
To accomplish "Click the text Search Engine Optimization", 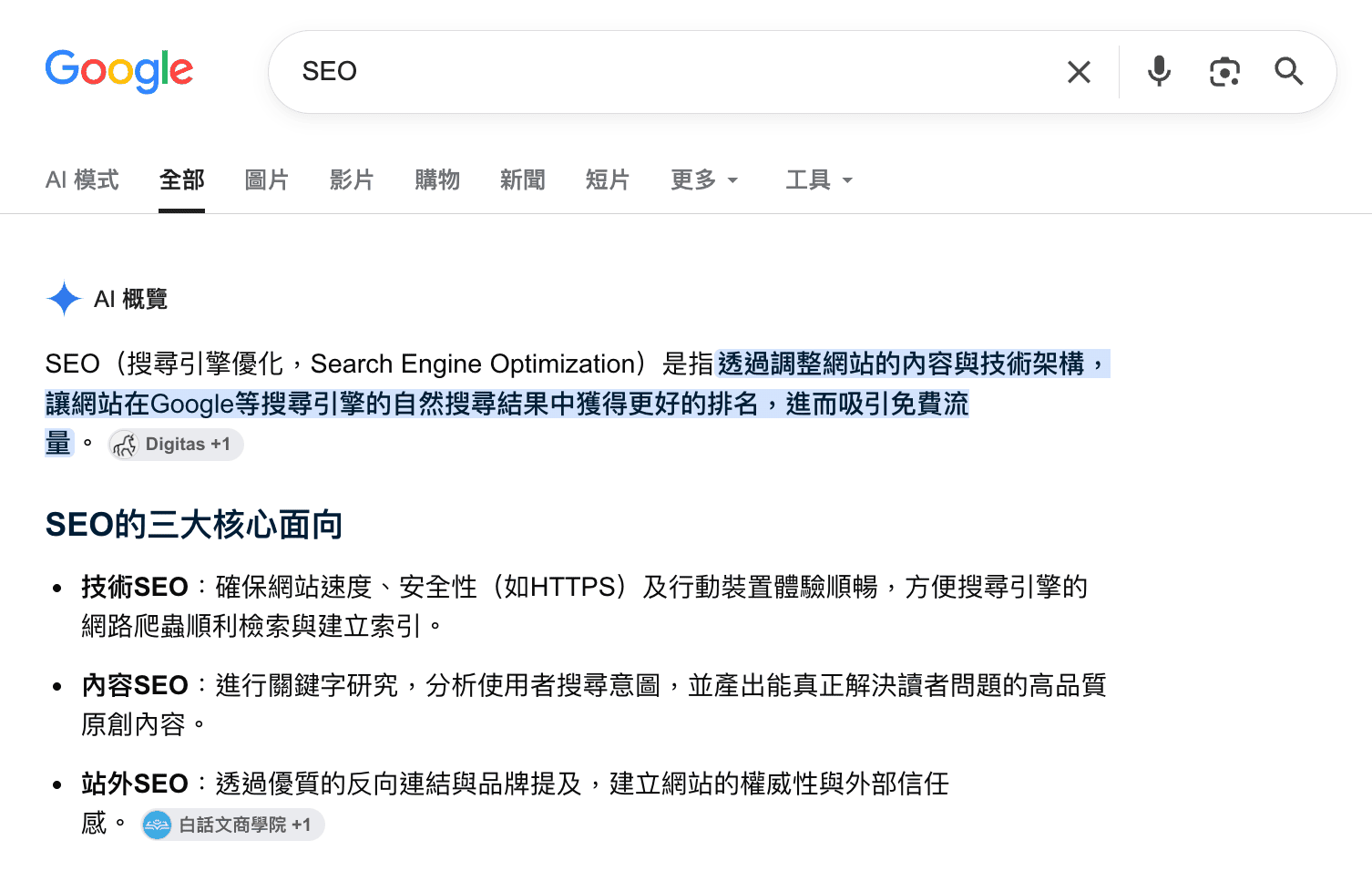I will [473, 364].
